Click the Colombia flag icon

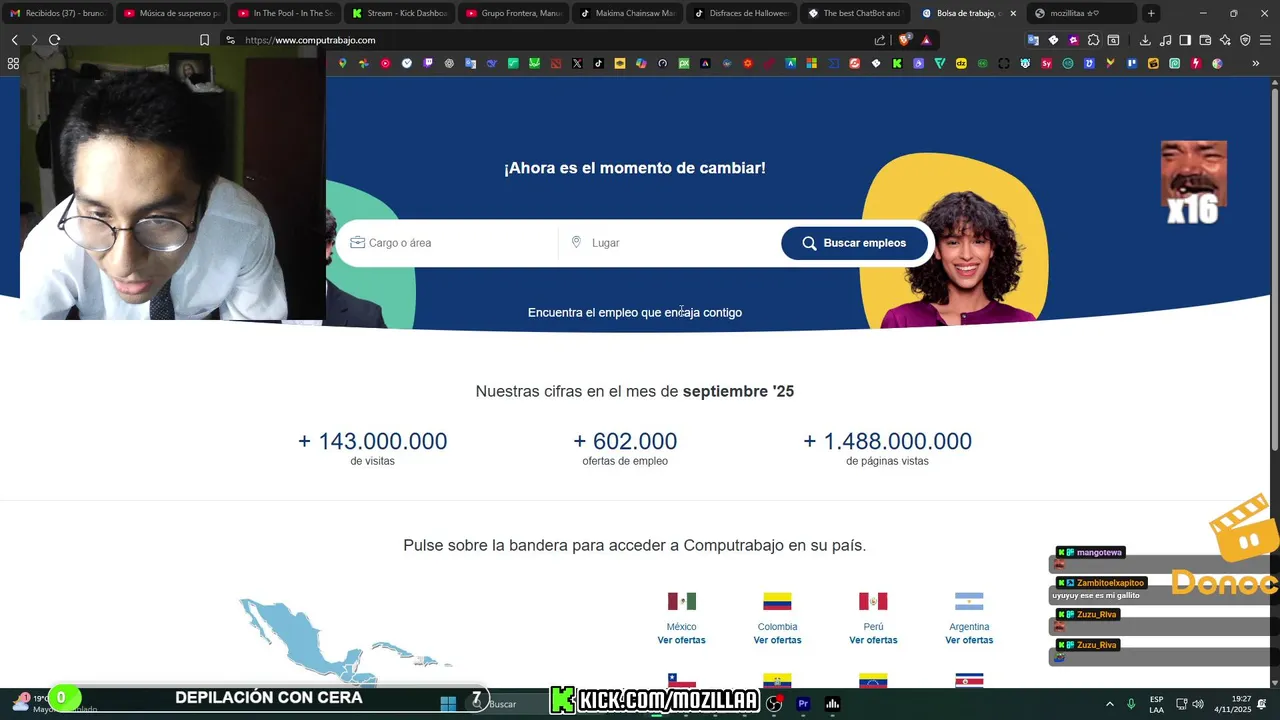click(x=777, y=601)
